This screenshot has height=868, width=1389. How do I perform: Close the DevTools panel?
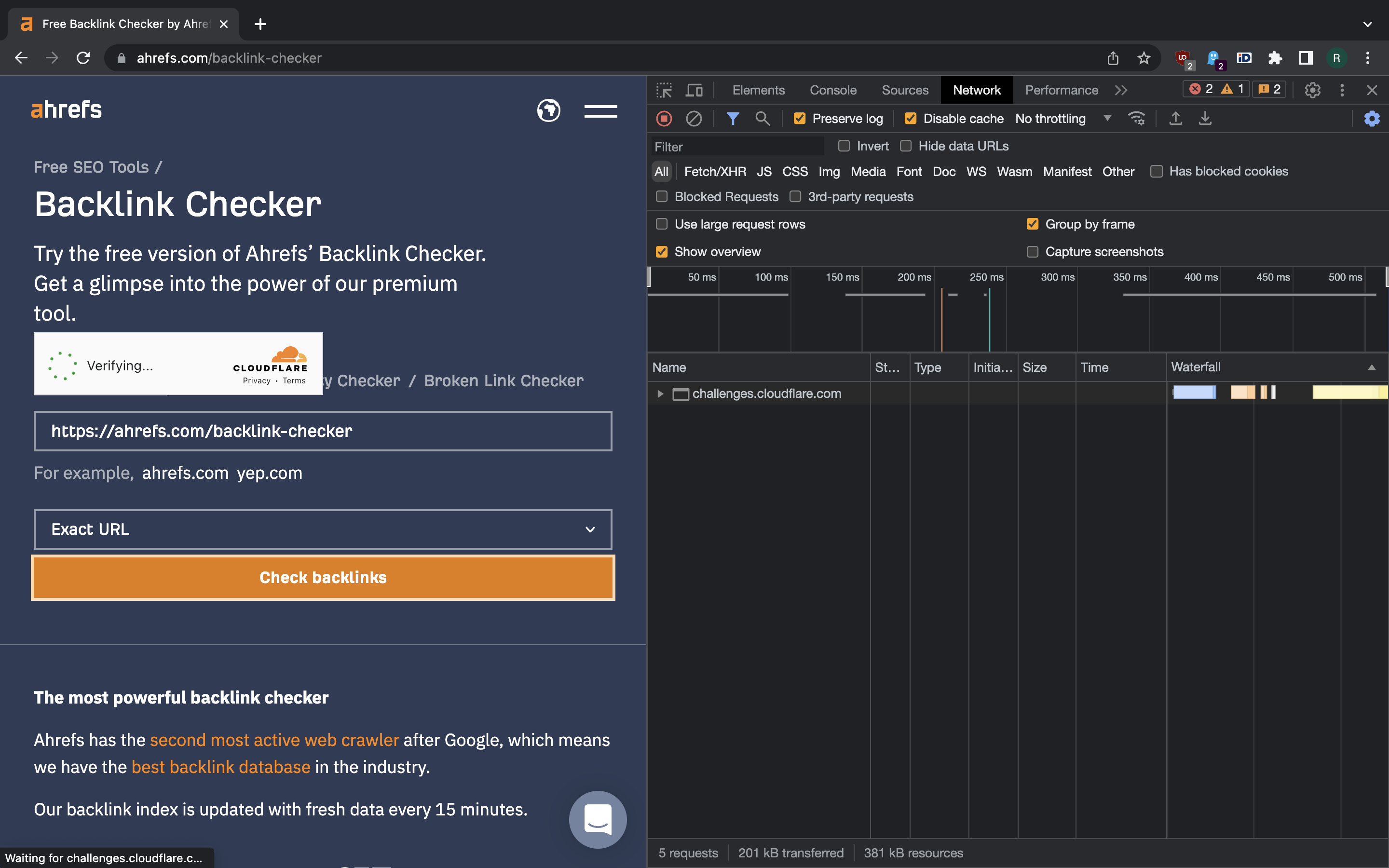[x=1372, y=90]
